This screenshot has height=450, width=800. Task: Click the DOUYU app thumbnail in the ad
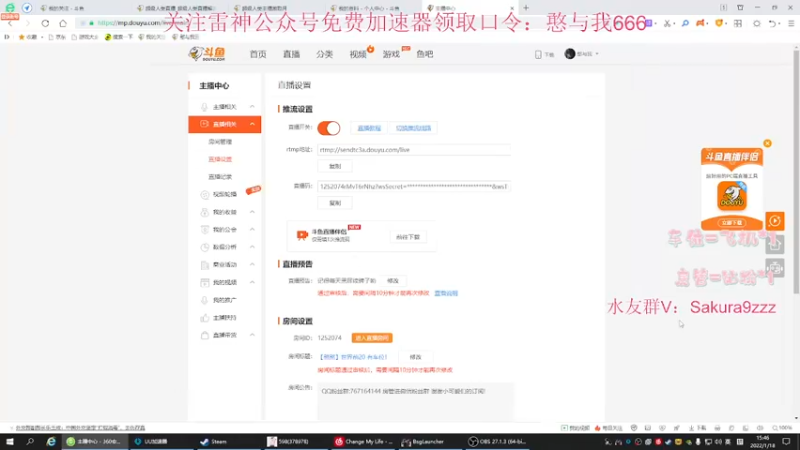[732, 196]
